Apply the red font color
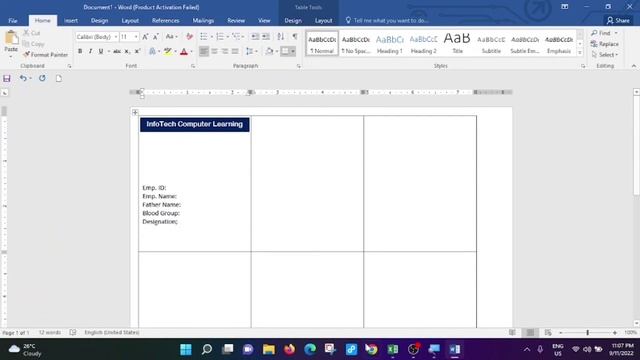640x360 pixels. pos(184,51)
